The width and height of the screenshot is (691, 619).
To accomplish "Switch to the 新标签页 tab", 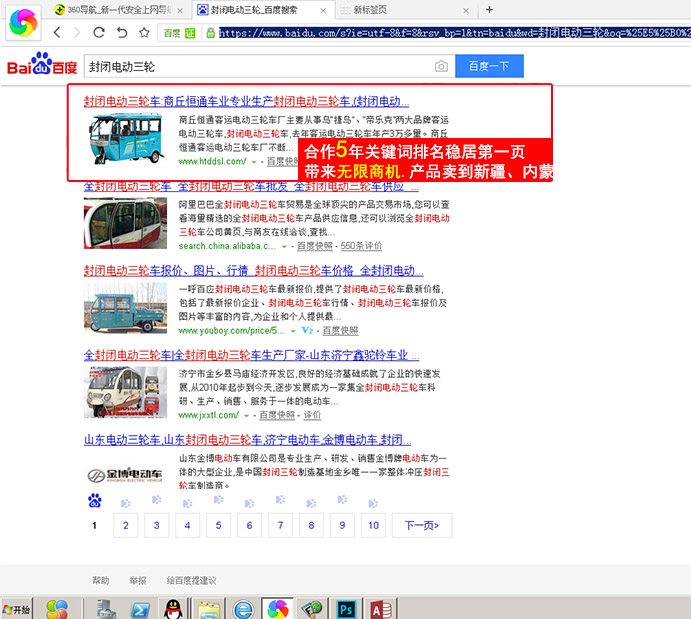I will (405, 10).
